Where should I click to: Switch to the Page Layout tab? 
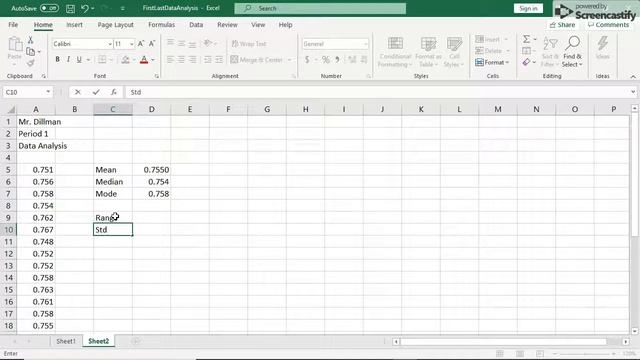point(116,25)
